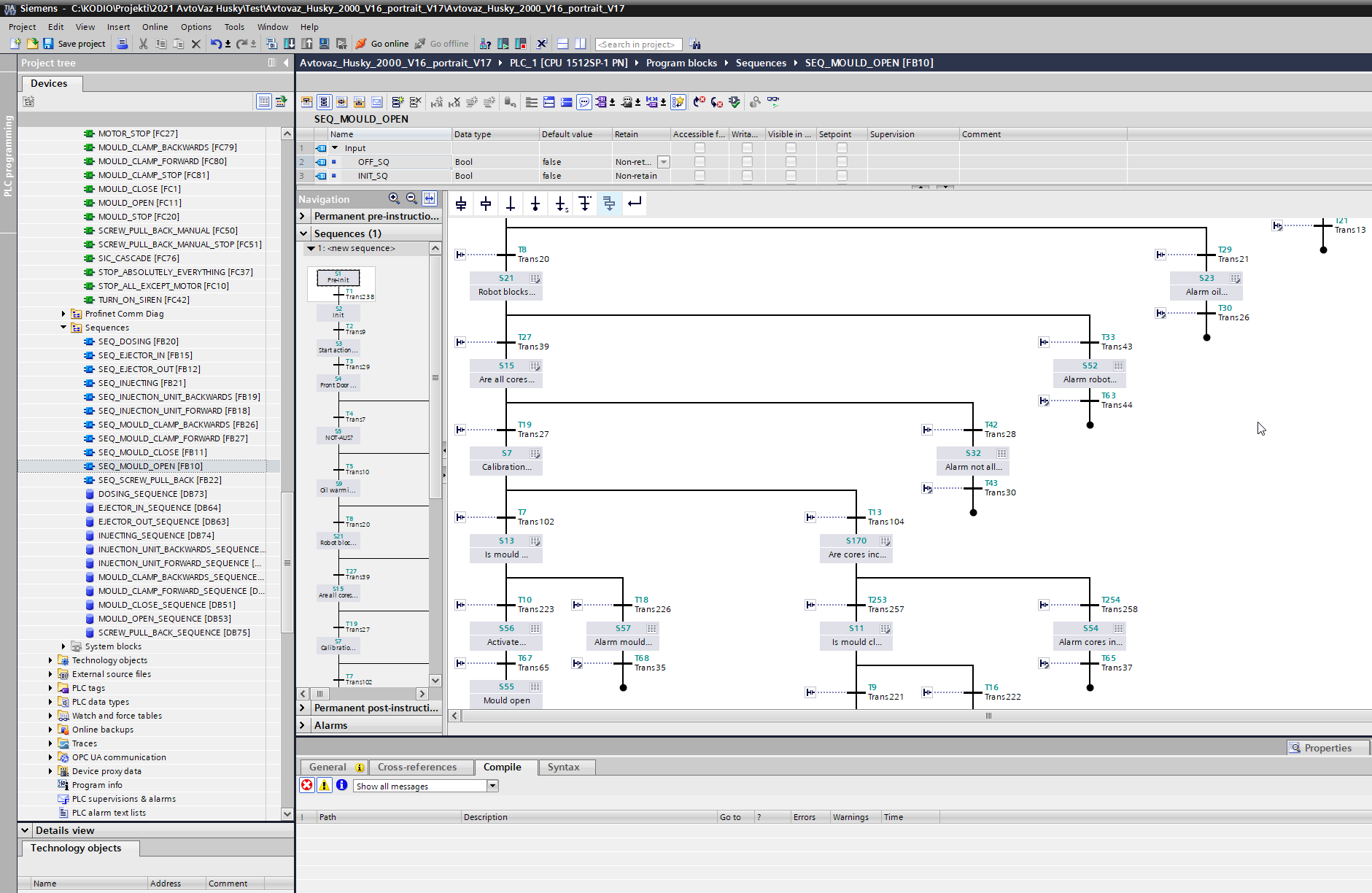The height and width of the screenshot is (893, 1372).
Task: Expand the Technology objects tree node
Action: point(50,660)
